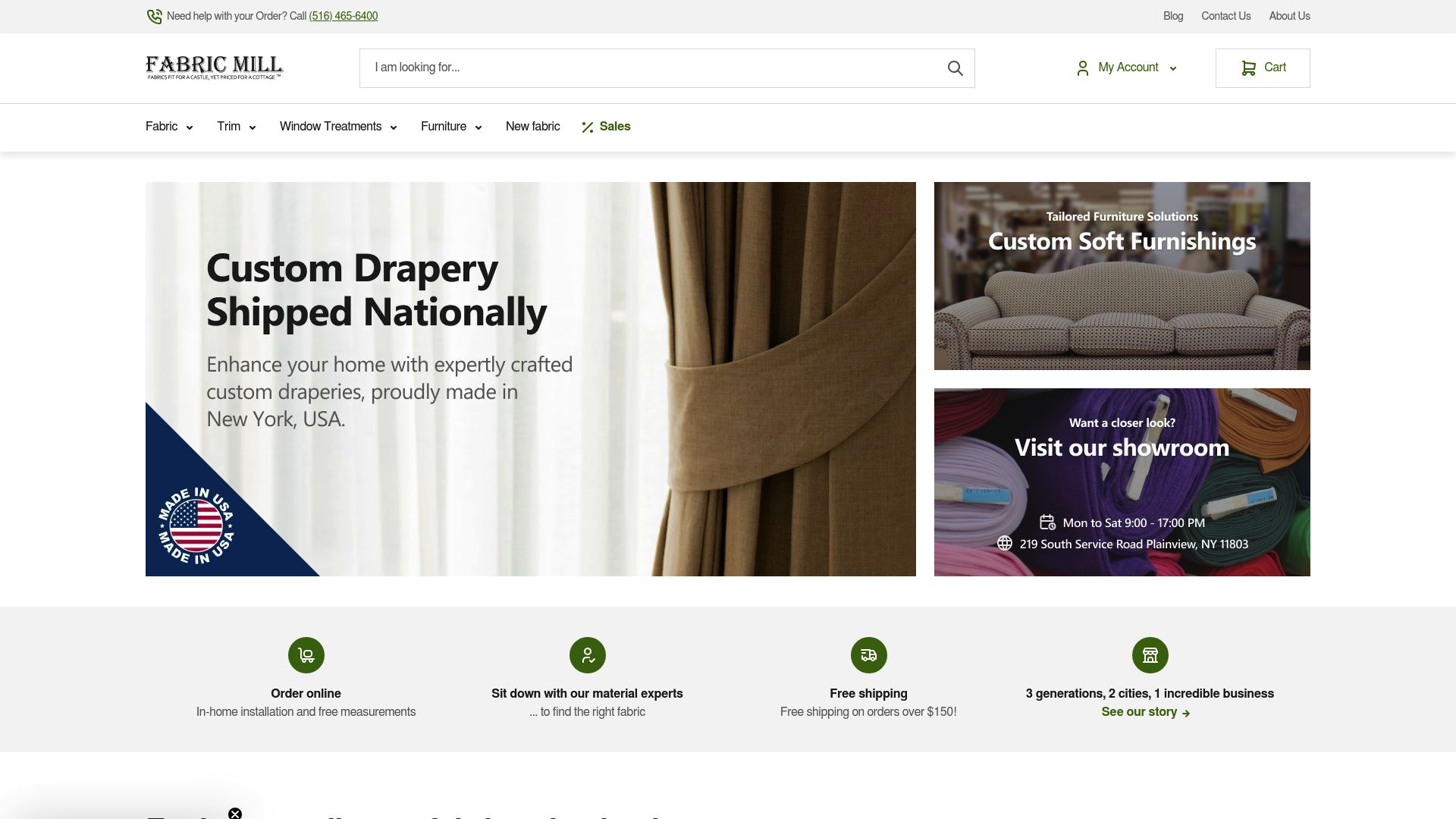This screenshot has width=1456, height=819.
Task: Click the search magnifier icon
Action: 955,68
